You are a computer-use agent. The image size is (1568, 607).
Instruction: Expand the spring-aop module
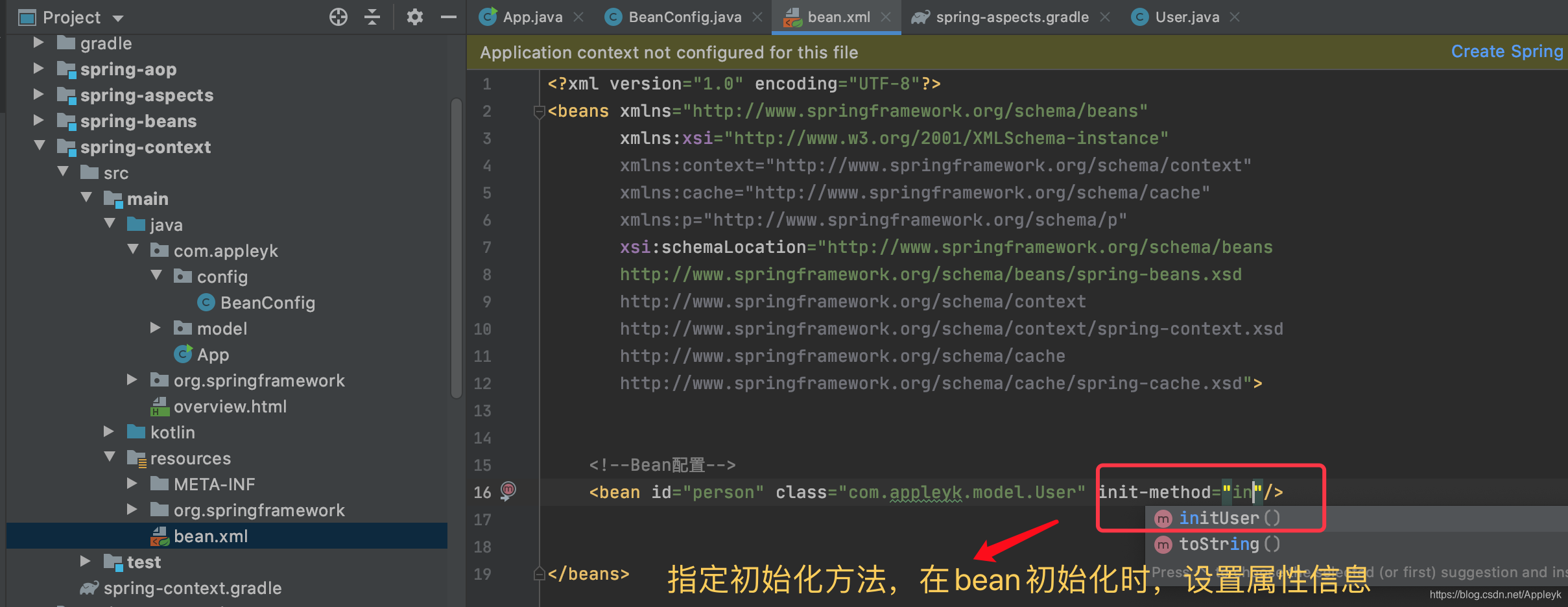38,68
